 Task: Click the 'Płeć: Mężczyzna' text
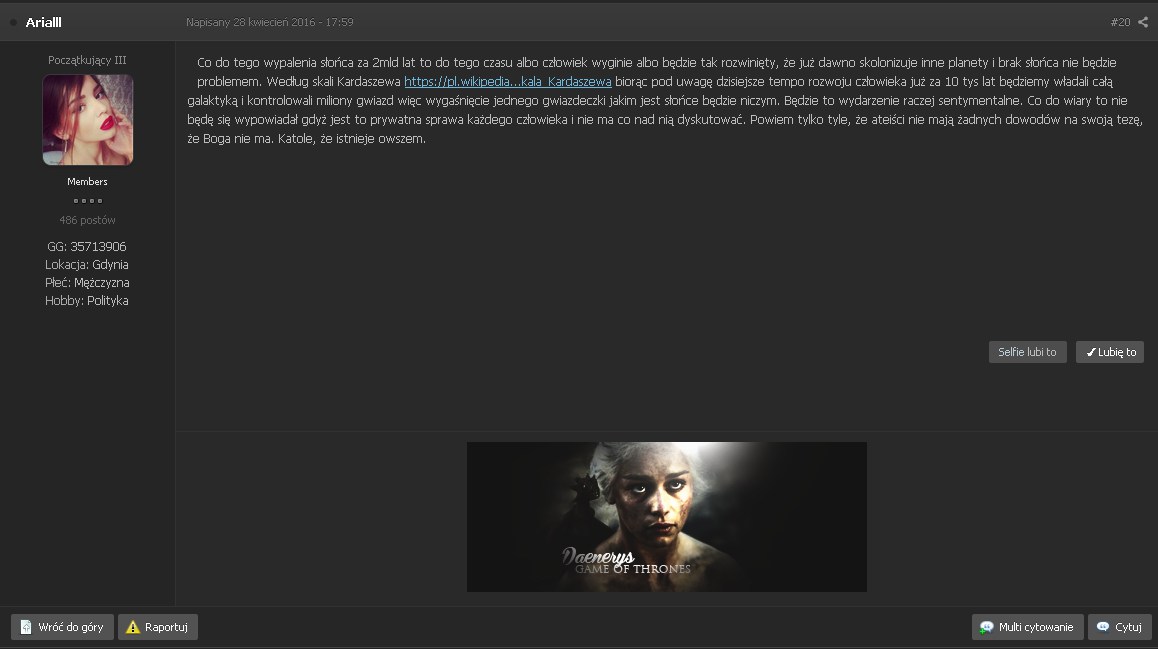tap(87, 283)
